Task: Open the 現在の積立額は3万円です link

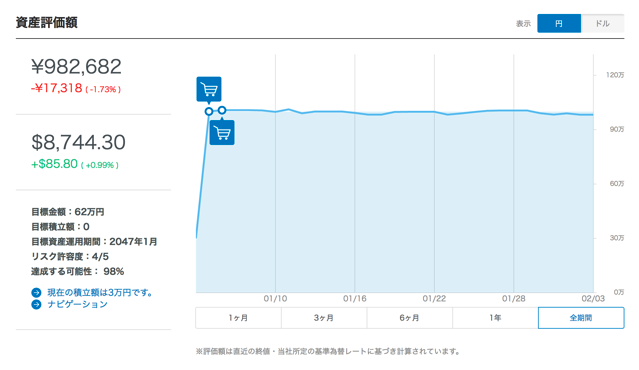Action: (100, 293)
